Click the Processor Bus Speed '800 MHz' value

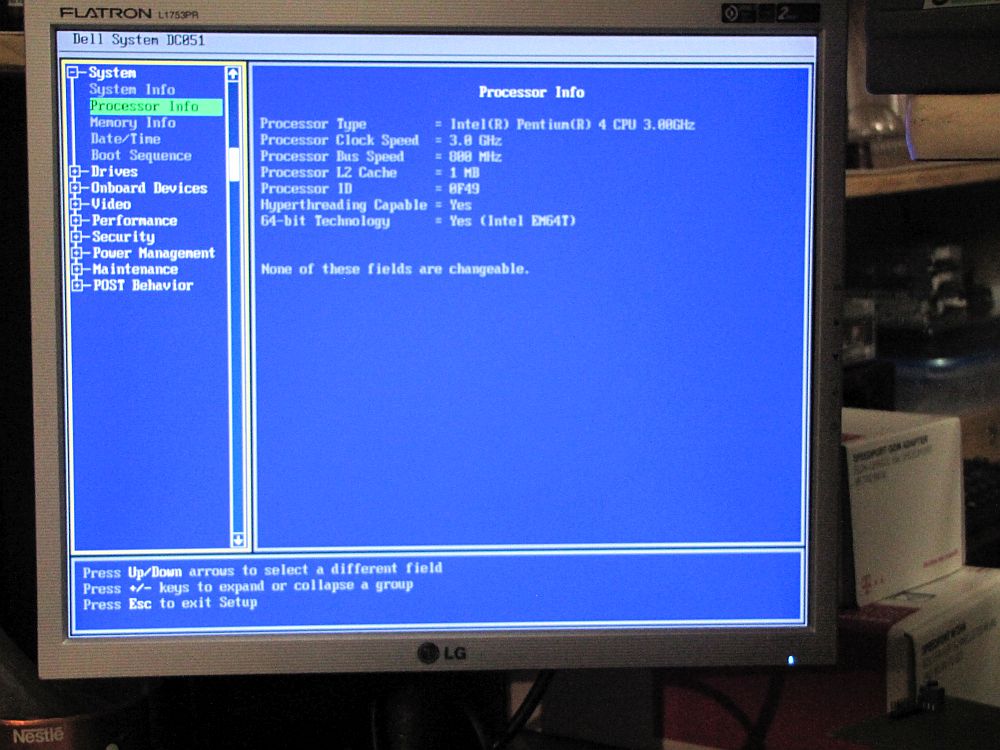tap(475, 157)
